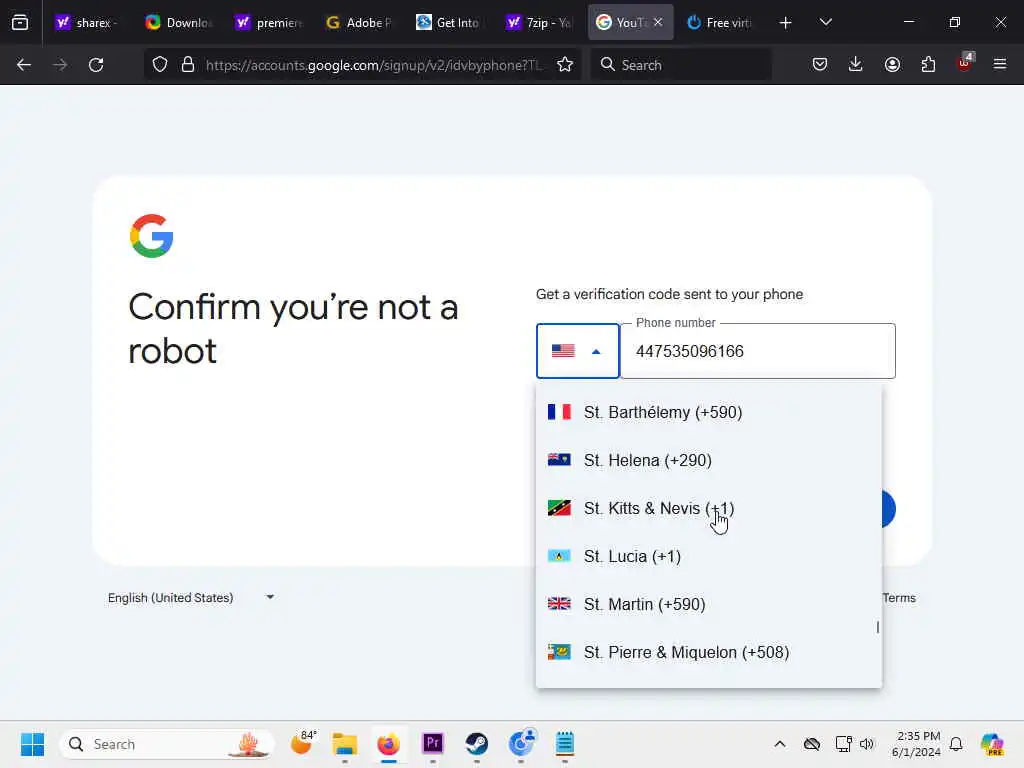The width and height of the screenshot is (1024, 768).
Task: Select St. Martin (+590)
Action: (x=709, y=604)
